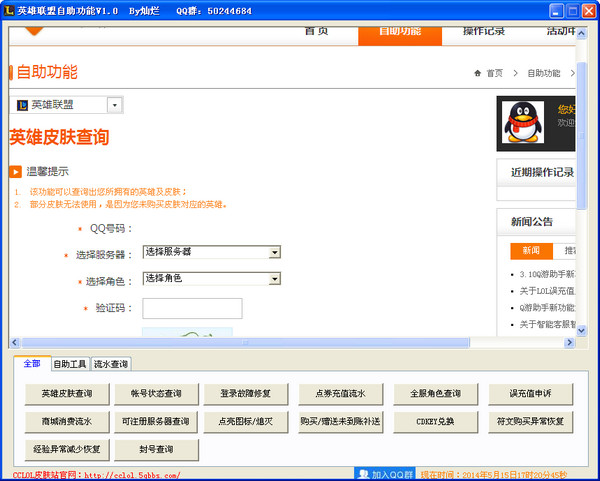
Task: Click the orange play icon beside 温馨提示
Action: point(16,172)
